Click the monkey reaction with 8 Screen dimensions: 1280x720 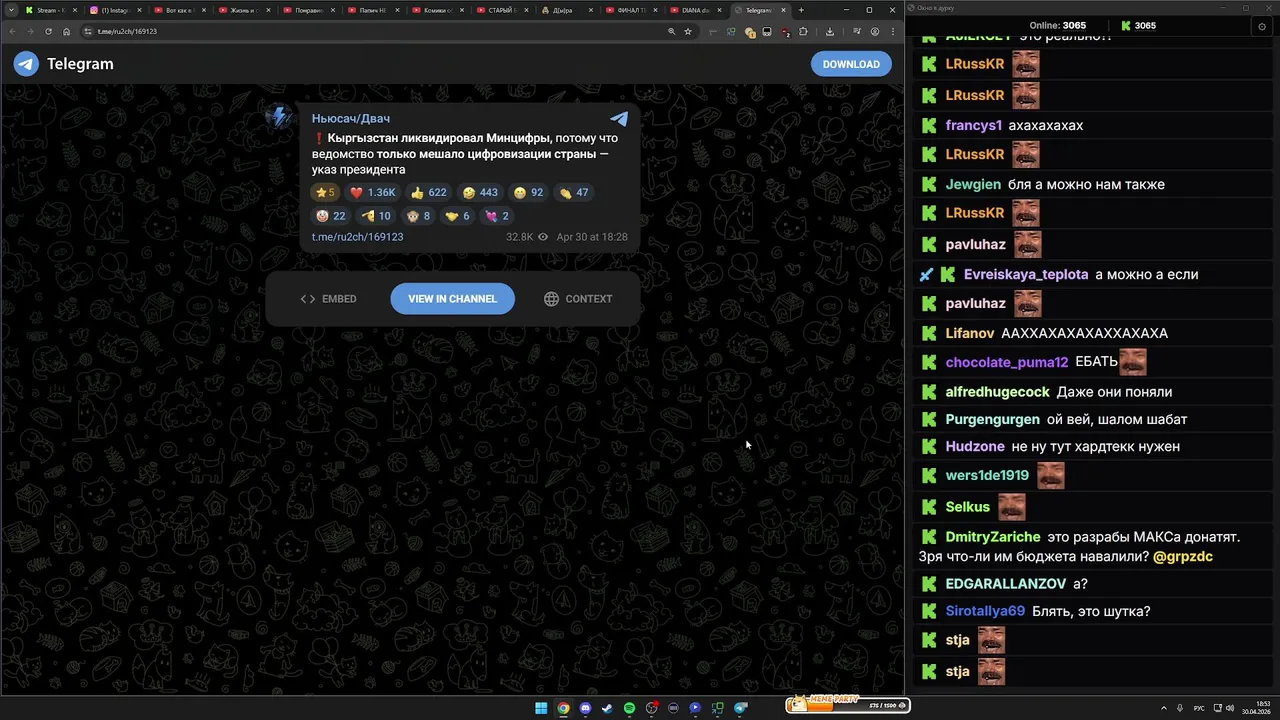[418, 216]
